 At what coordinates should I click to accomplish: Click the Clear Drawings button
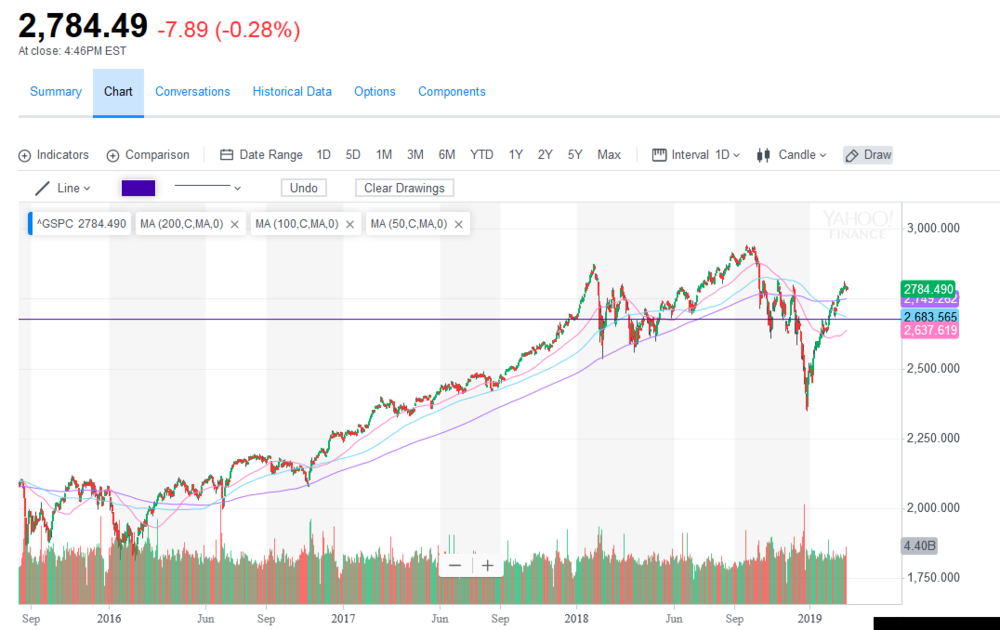[x=404, y=187]
